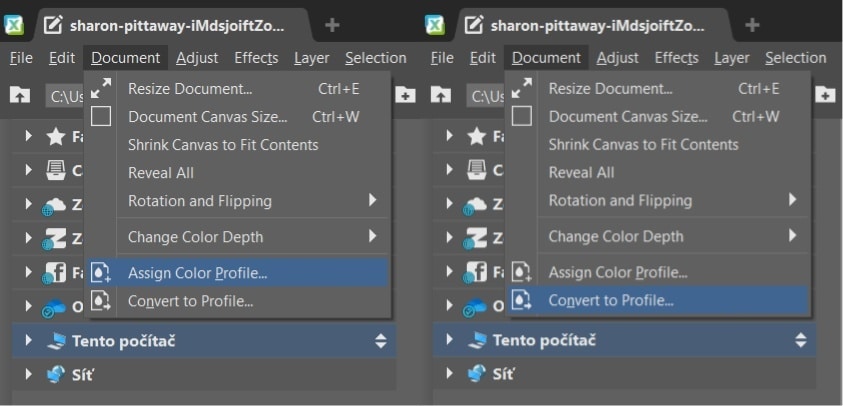Click Resize Document icon in left menu
Screen dimensions: 843x406
tap(101, 88)
